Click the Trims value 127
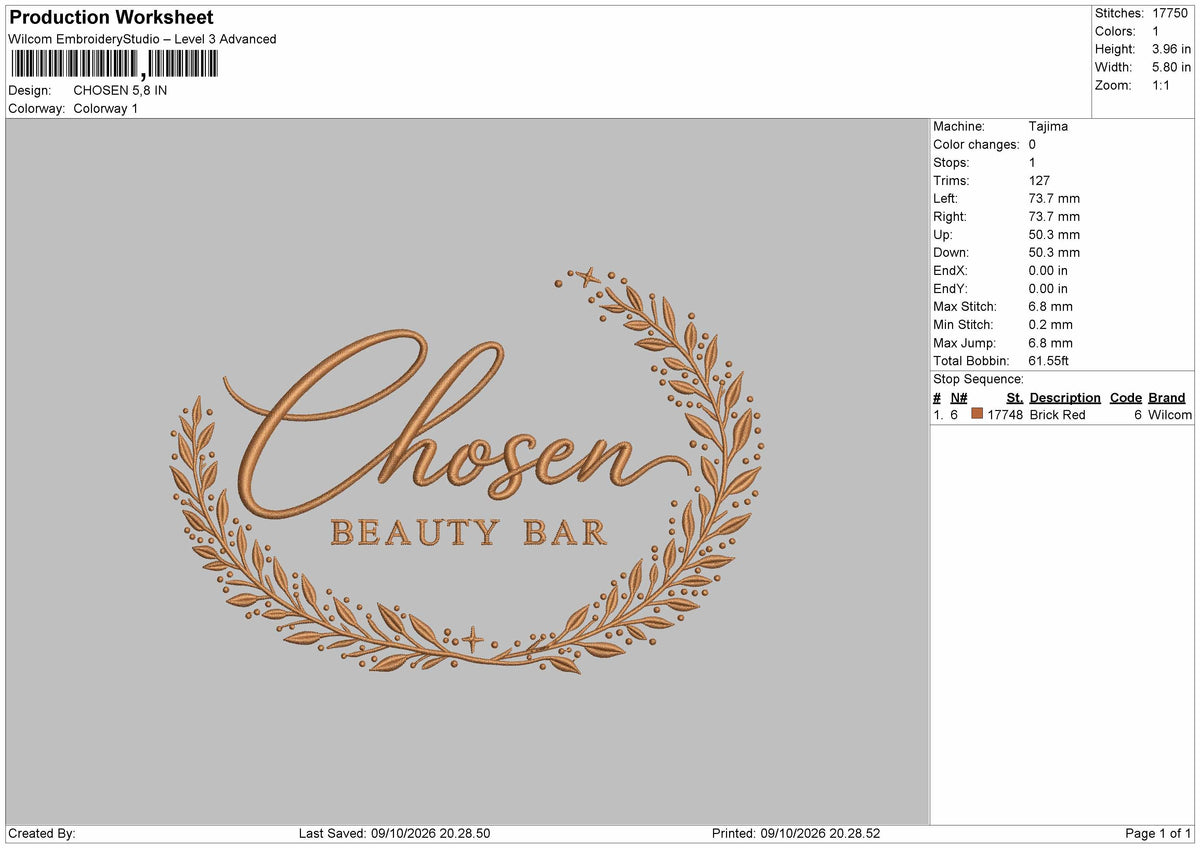Image resolution: width=1200 pixels, height=848 pixels. click(x=1039, y=180)
